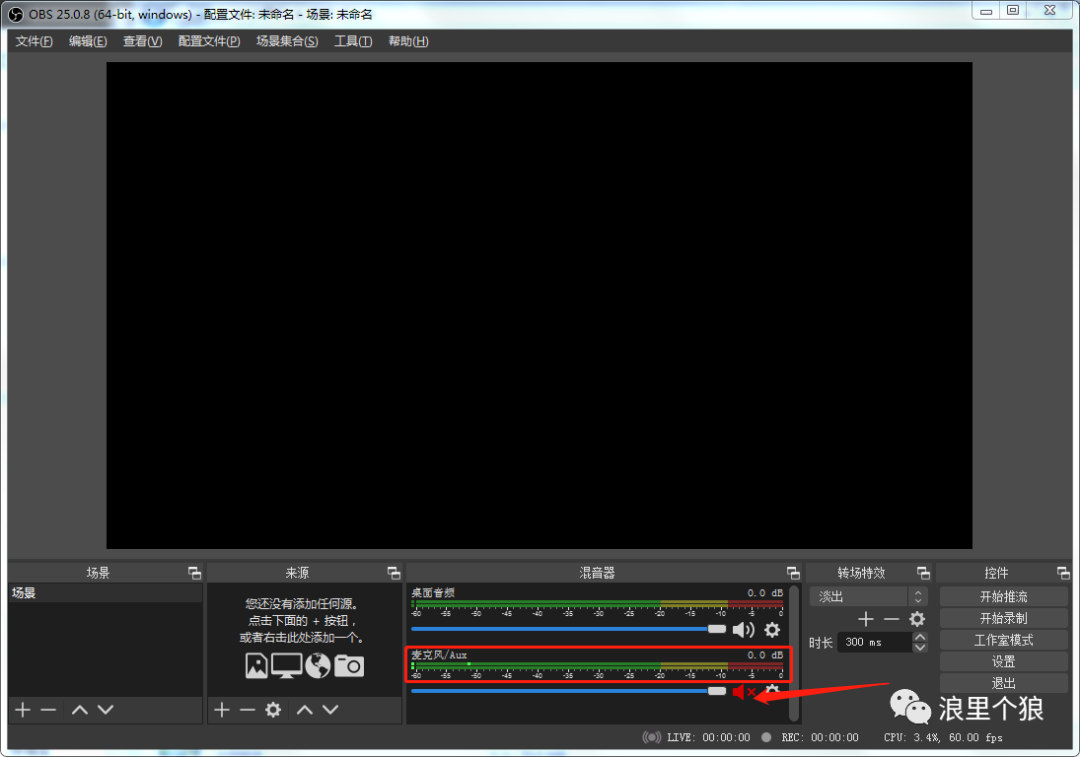1080x757 pixels.
Task: Undock the 转场特效 panel via its float icon
Action: click(x=923, y=573)
